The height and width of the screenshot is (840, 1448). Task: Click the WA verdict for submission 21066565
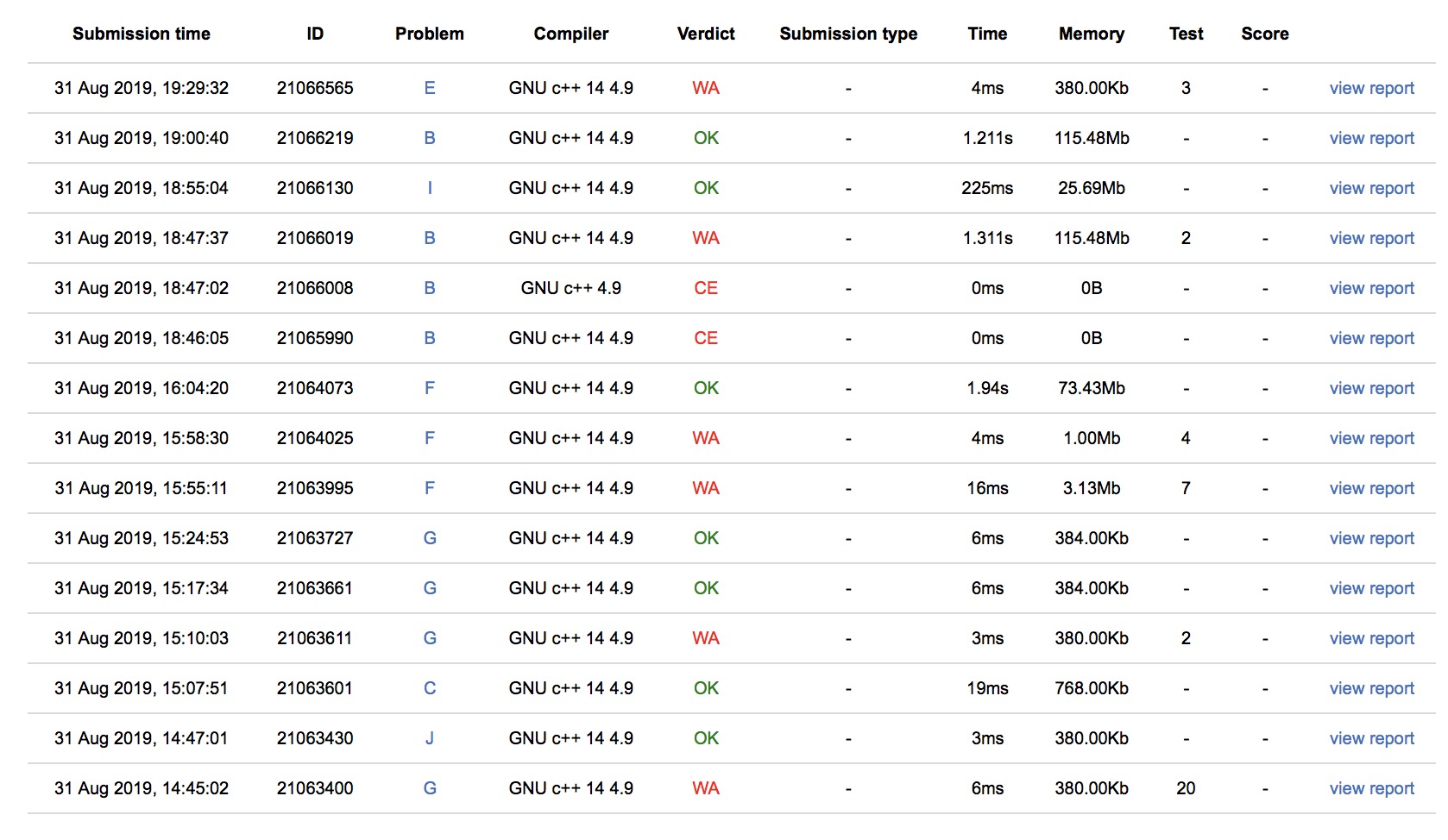point(706,88)
